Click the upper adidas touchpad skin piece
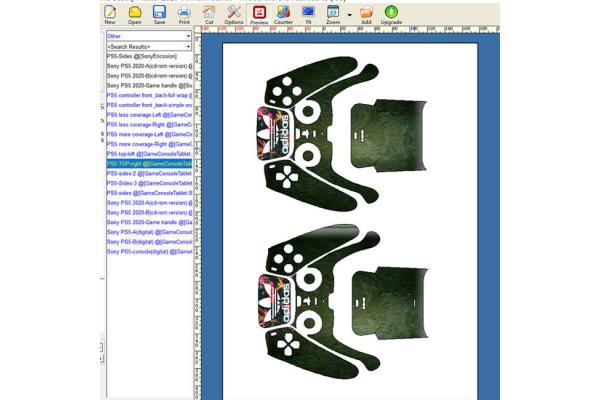This screenshot has width=600, height=400. [273, 133]
